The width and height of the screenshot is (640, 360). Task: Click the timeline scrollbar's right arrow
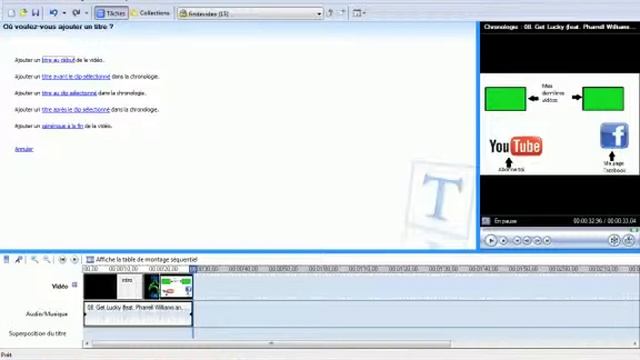(636, 344)
